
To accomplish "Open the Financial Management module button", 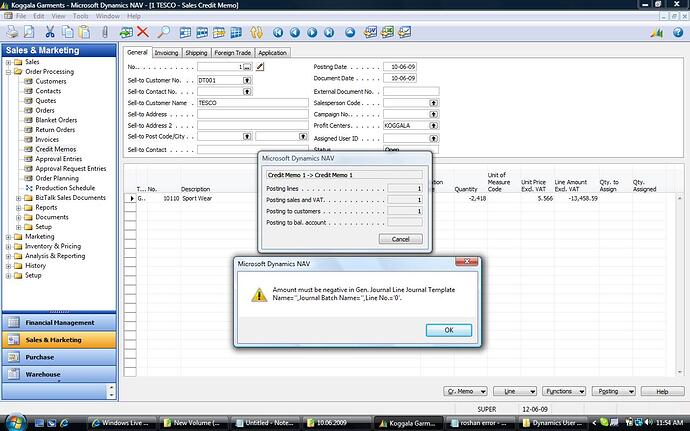I will tap(59, 323).
